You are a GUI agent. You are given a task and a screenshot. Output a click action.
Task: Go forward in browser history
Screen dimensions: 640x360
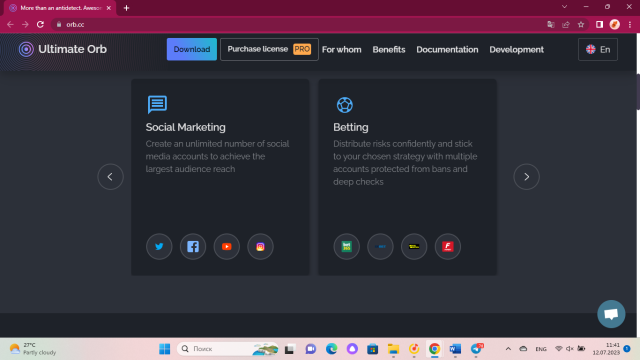[x=25, y=24]
